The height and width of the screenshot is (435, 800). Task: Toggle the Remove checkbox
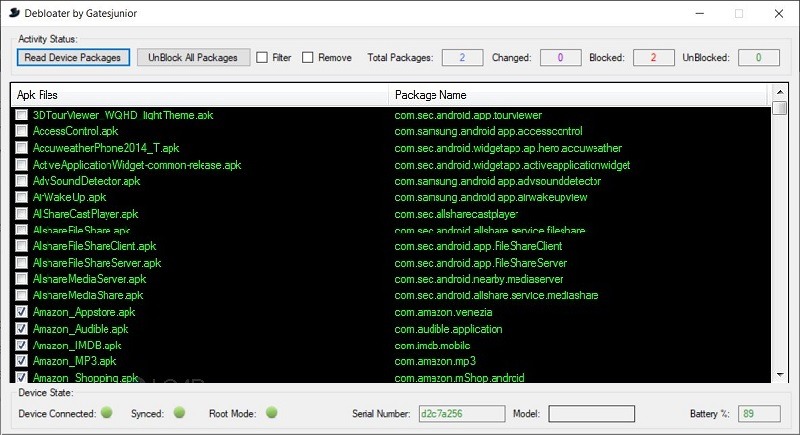point(307,58)
